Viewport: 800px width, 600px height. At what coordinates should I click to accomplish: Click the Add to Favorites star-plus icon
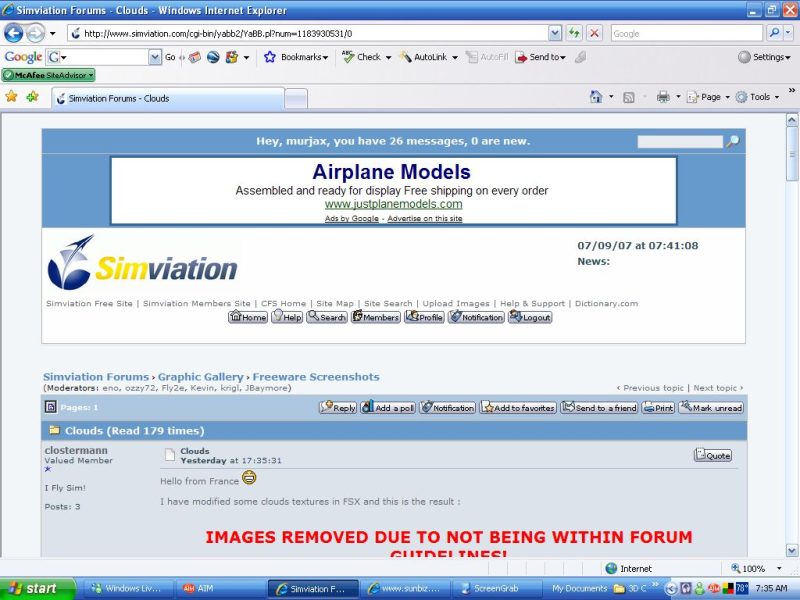coord(33,96)
